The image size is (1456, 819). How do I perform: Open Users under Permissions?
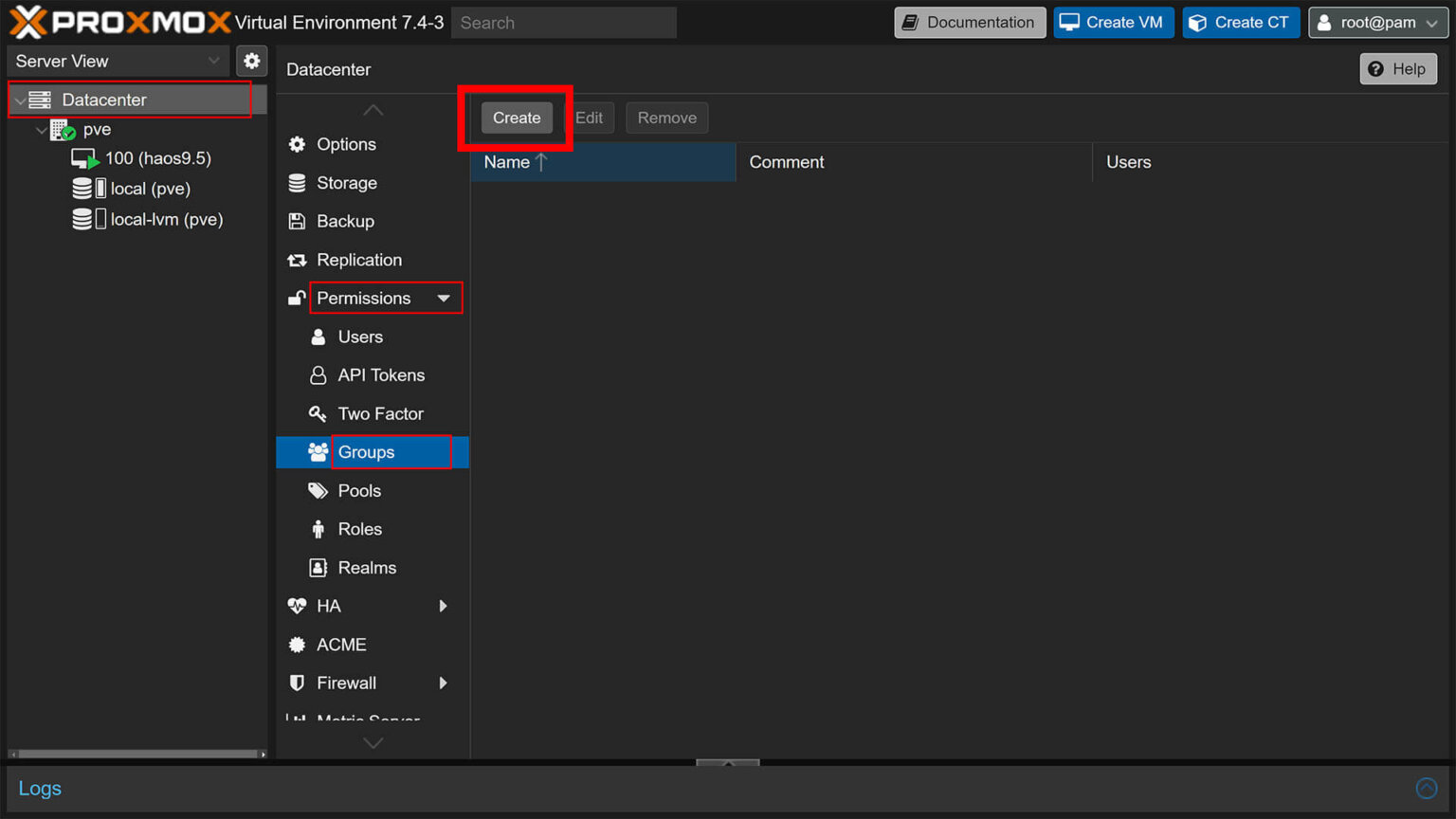tap(360, 337)
